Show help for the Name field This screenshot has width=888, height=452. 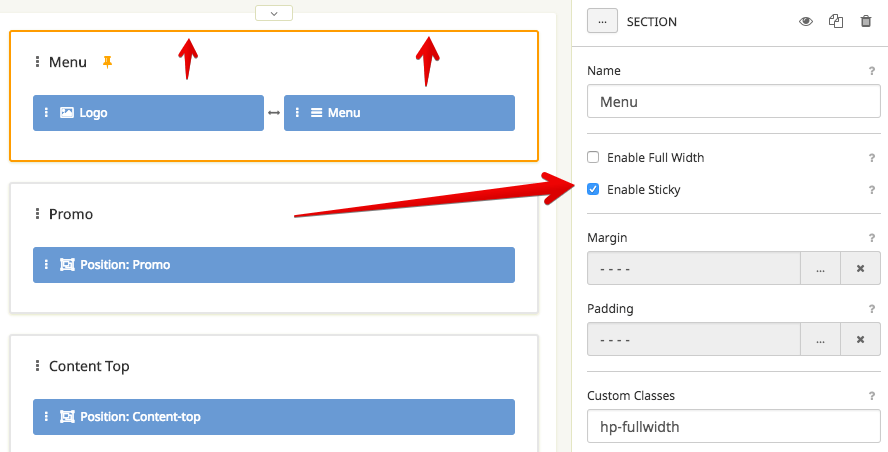872,71
